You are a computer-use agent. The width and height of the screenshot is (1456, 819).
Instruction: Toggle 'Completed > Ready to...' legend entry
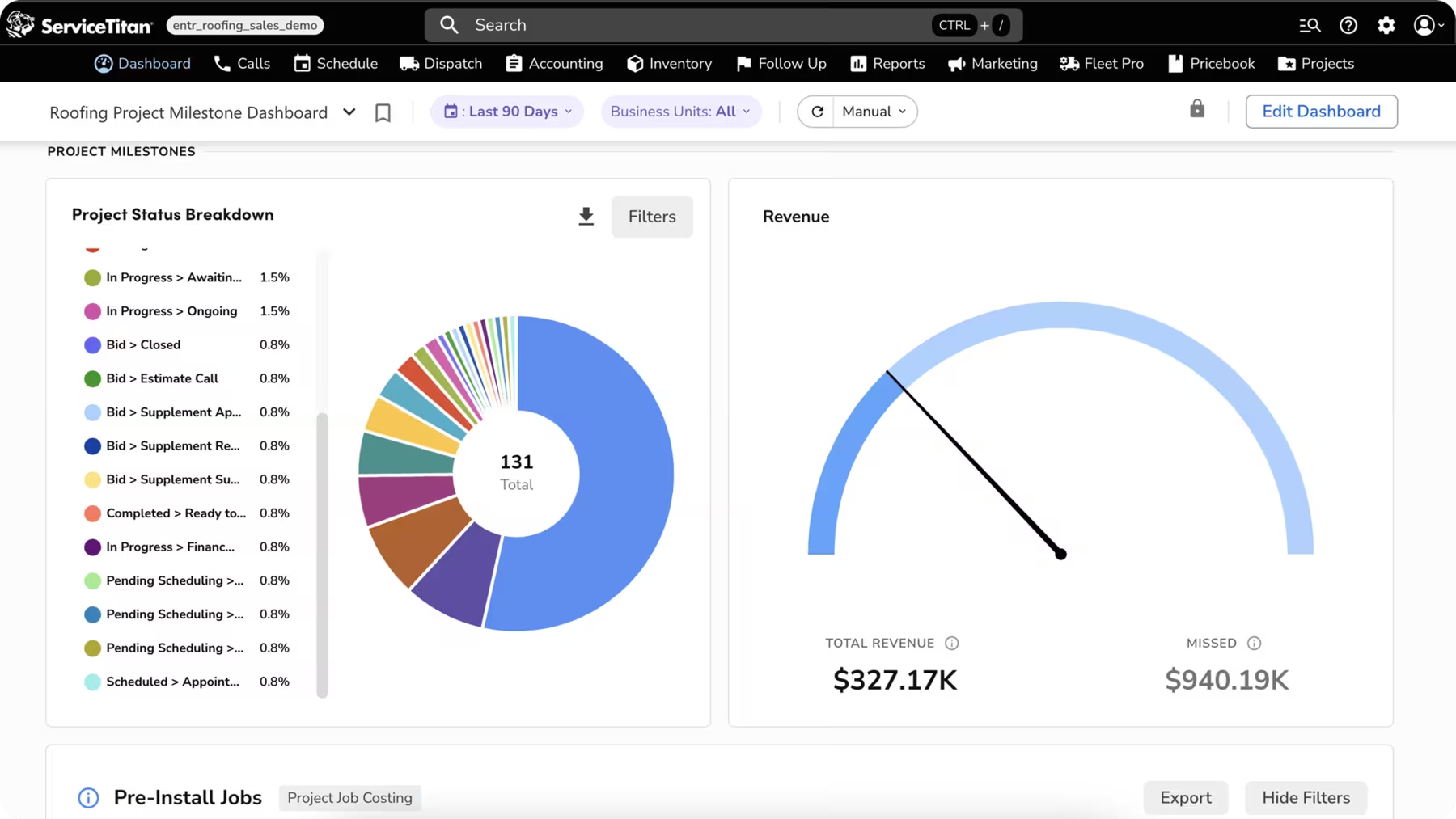(x=173, y=513)
